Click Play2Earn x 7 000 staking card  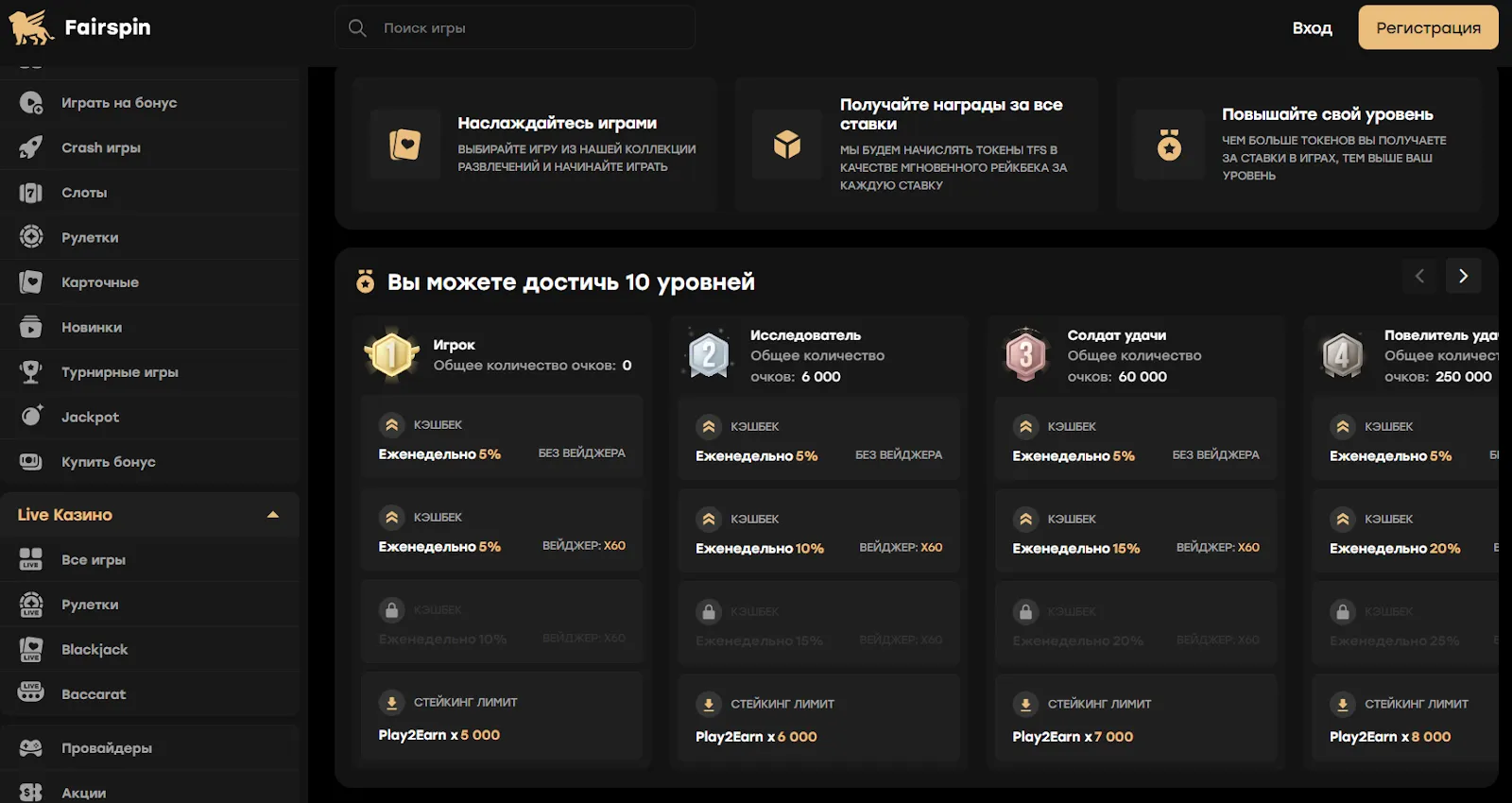[1136, 719]
